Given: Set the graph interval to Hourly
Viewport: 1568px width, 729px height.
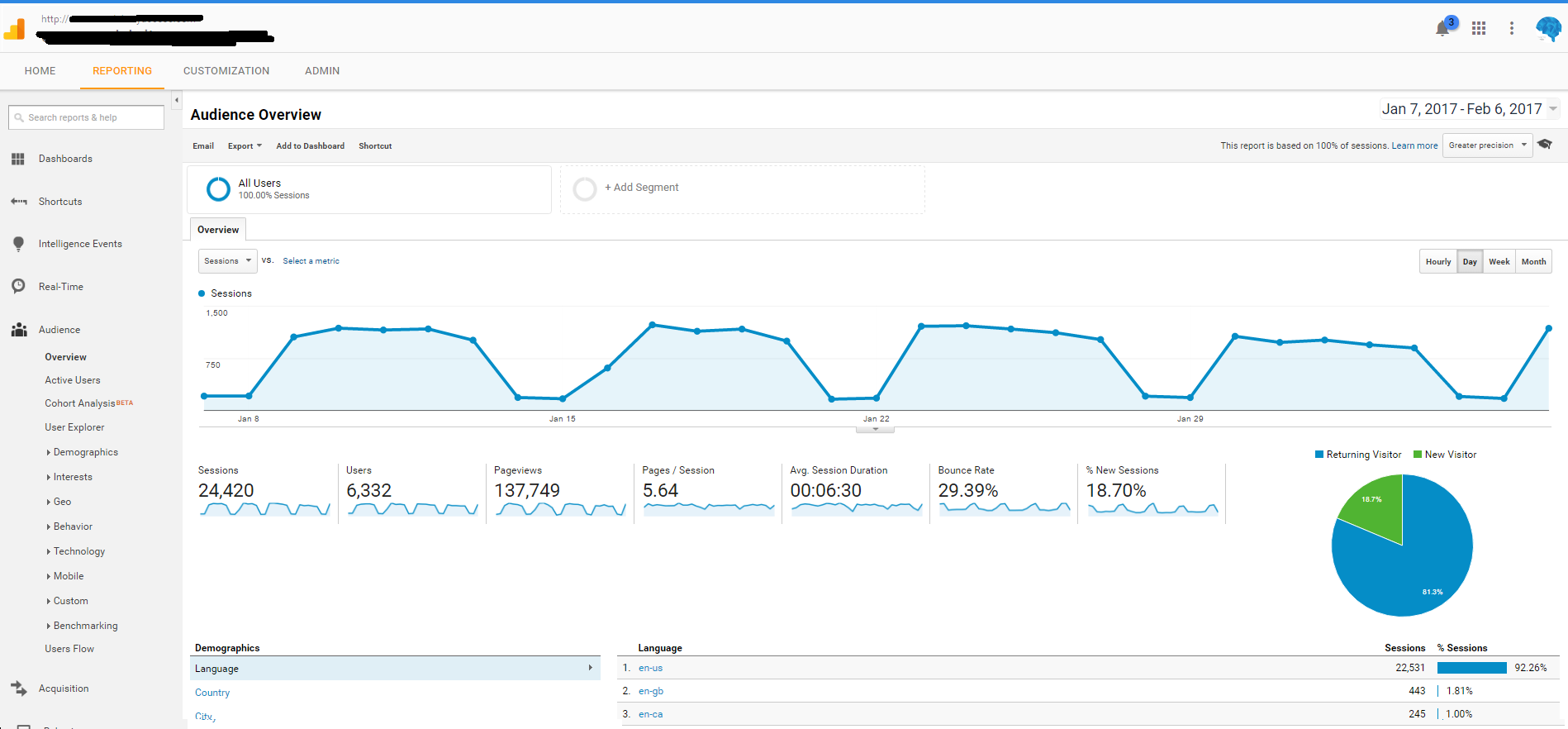Looking at the screenshot, I should [x=1438, y=261].
